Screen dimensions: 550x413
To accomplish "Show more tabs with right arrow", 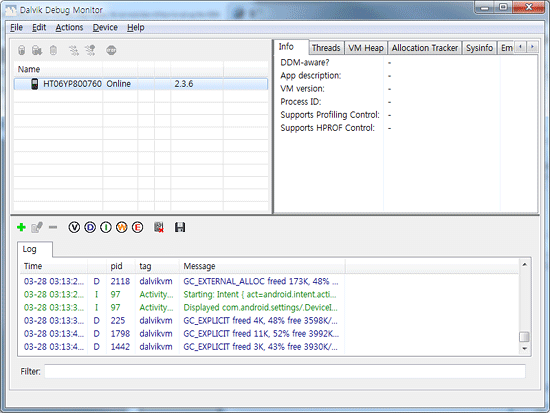I will (532, 47).
